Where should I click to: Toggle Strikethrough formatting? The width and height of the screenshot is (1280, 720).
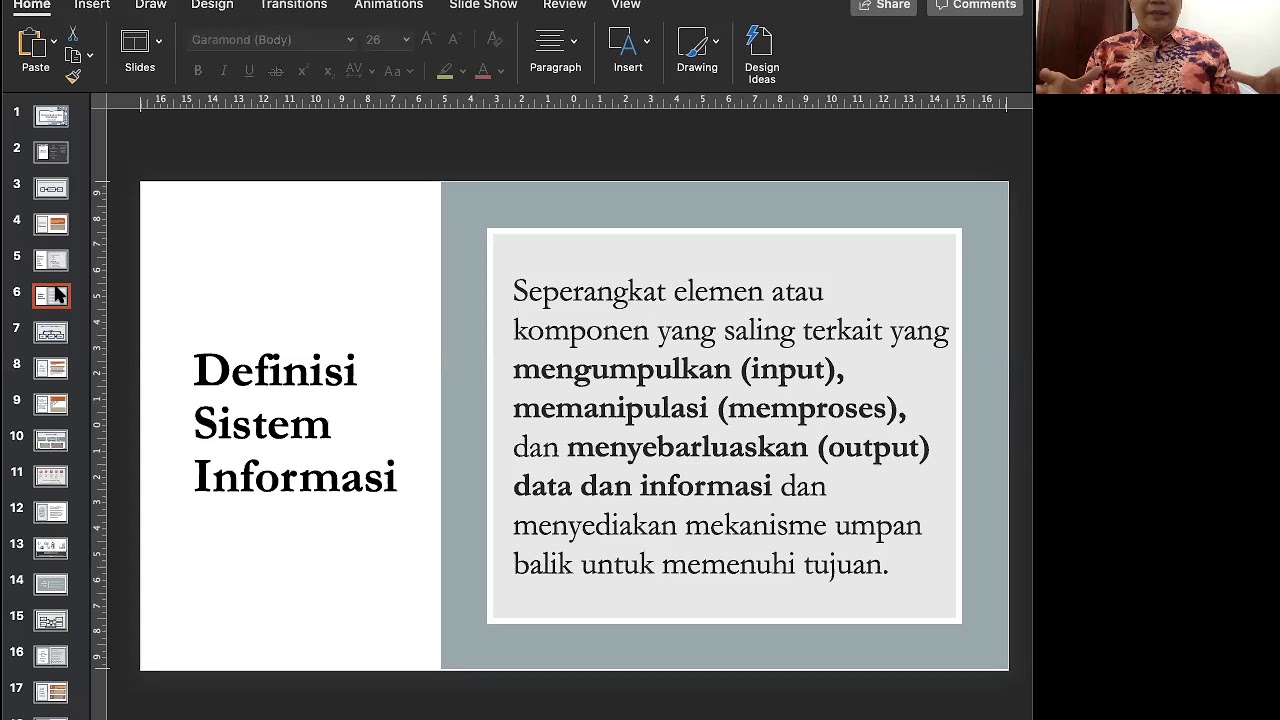275,71
